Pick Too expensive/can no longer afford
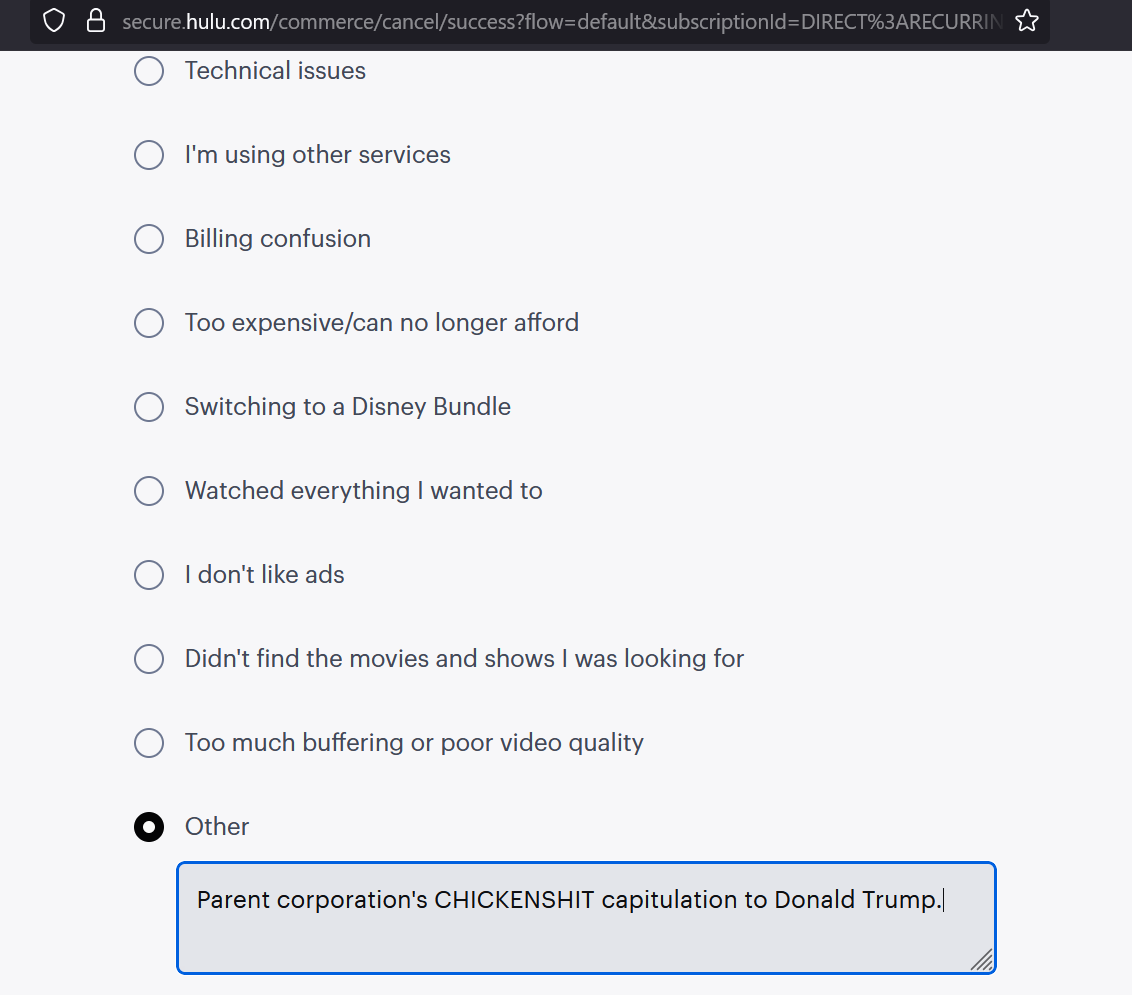Viewport: 1132px width, 995px height. 149,323
